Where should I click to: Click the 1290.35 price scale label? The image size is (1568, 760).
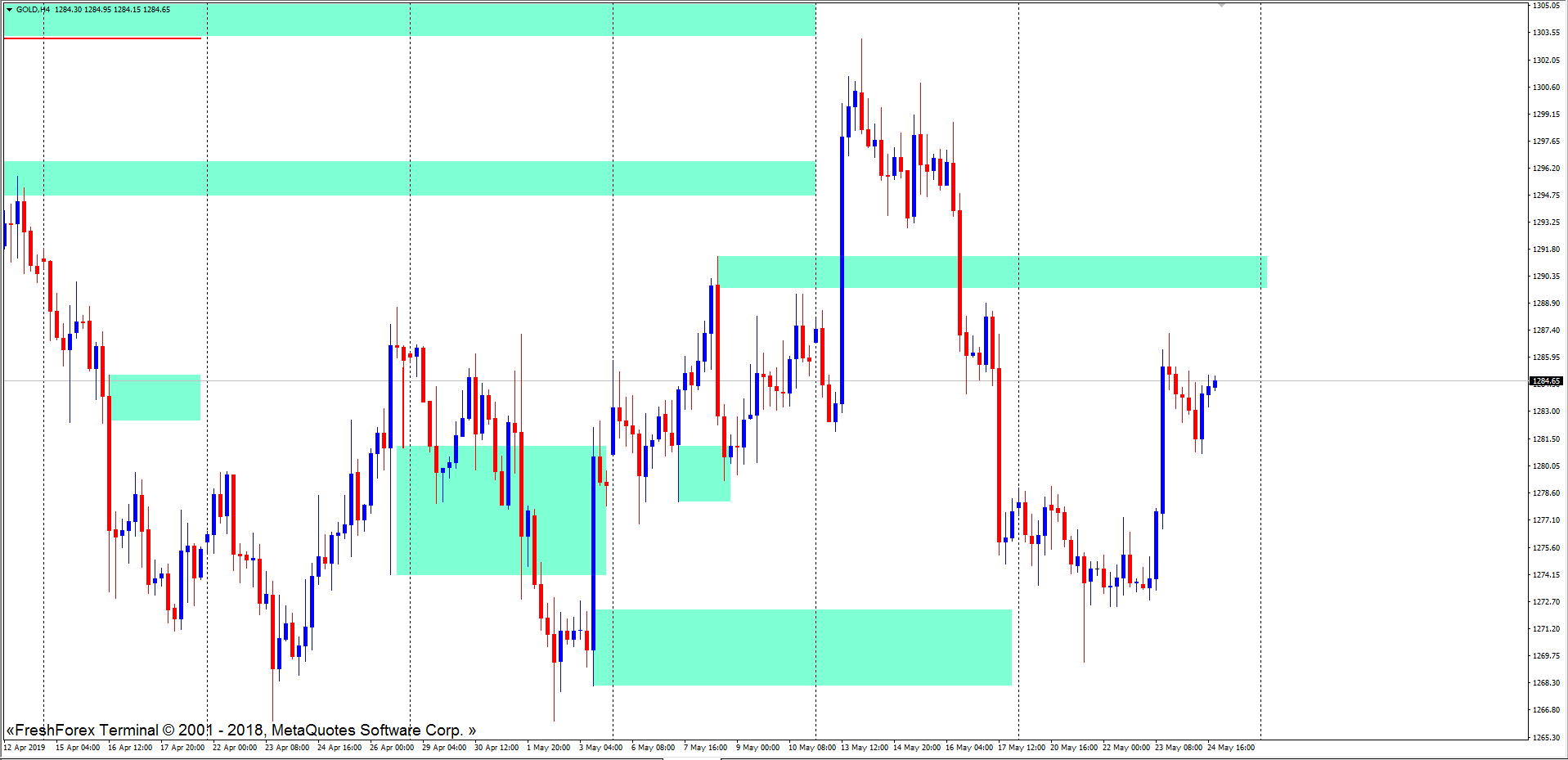point(1546,277)
